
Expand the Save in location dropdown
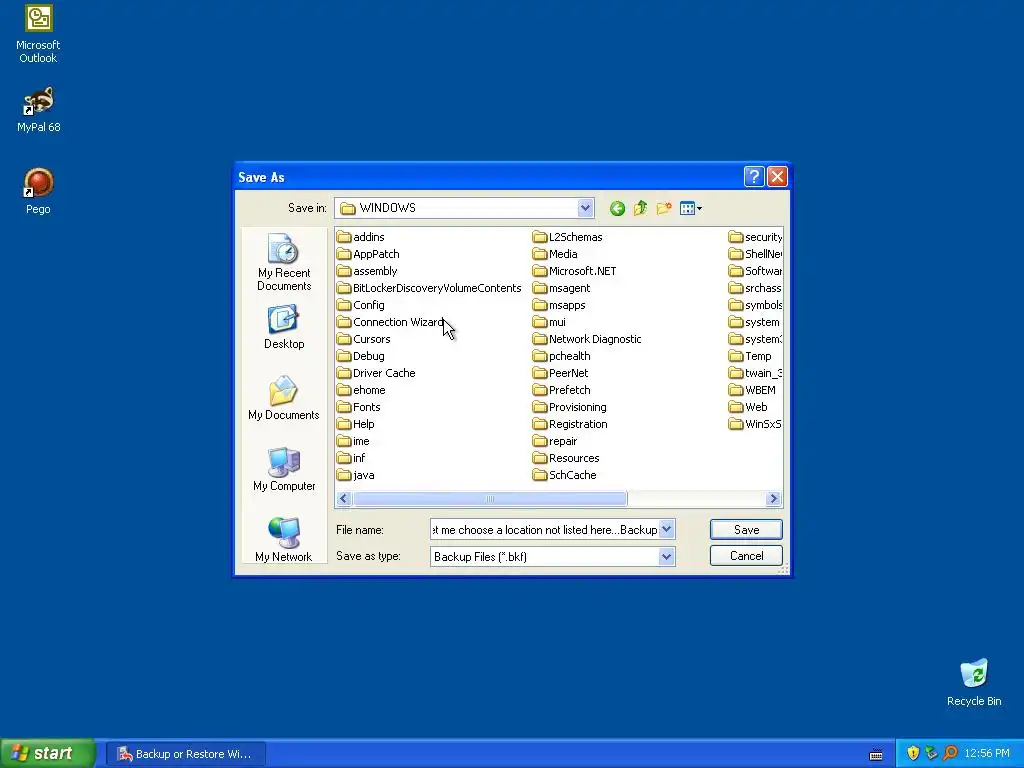(x=585, y=208)
